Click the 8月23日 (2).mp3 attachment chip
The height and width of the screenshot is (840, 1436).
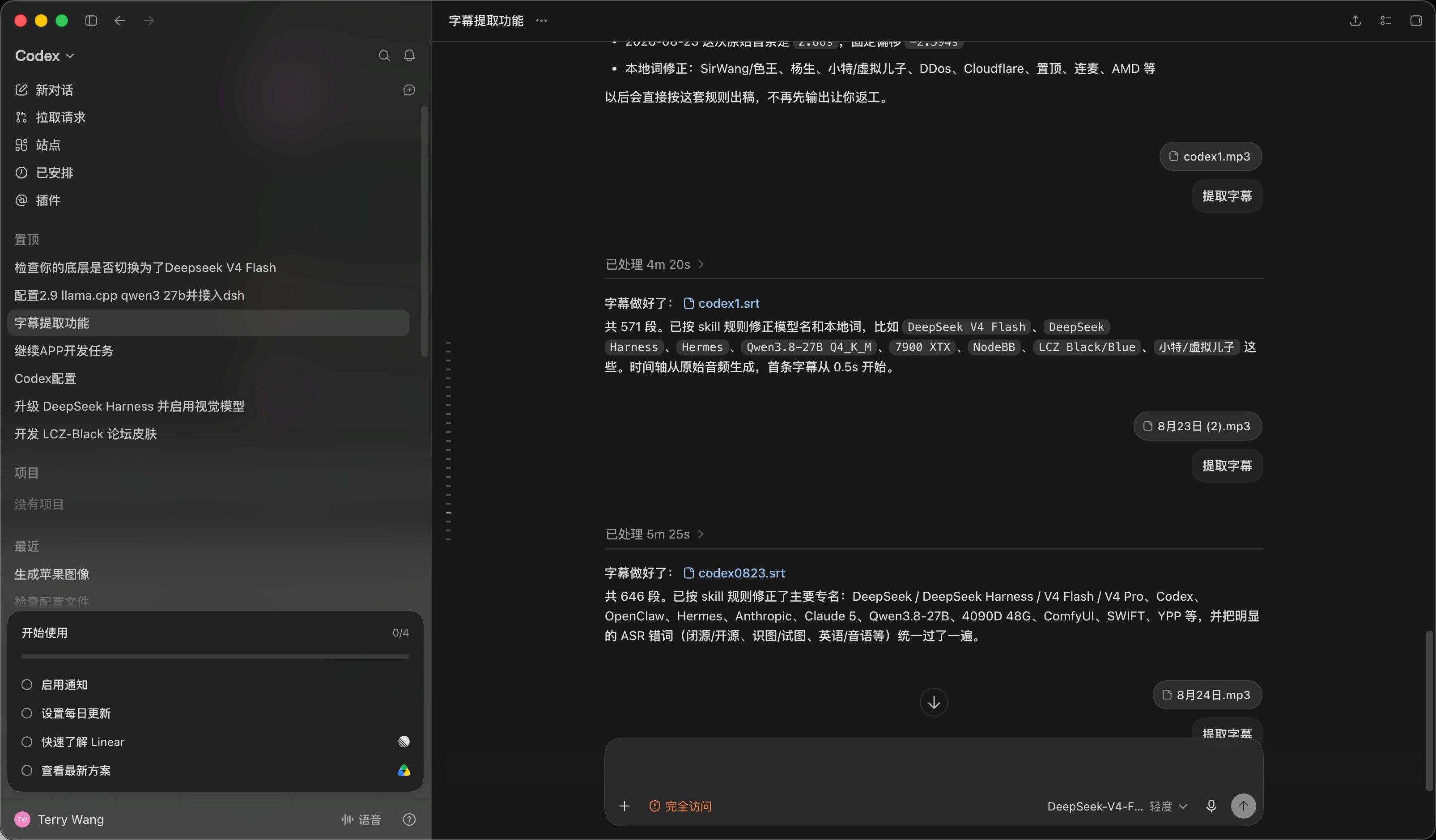[1197, 426]
